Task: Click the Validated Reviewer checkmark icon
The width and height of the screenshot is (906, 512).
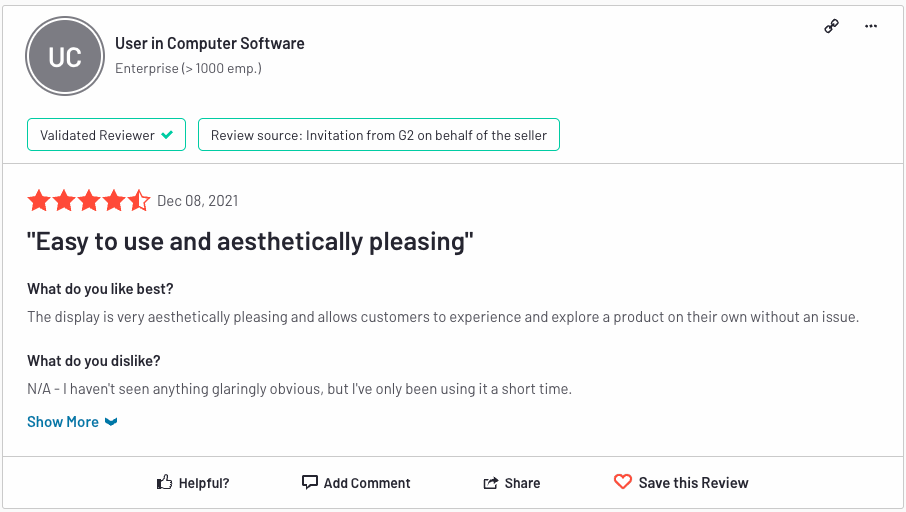Action: [167, 135]
